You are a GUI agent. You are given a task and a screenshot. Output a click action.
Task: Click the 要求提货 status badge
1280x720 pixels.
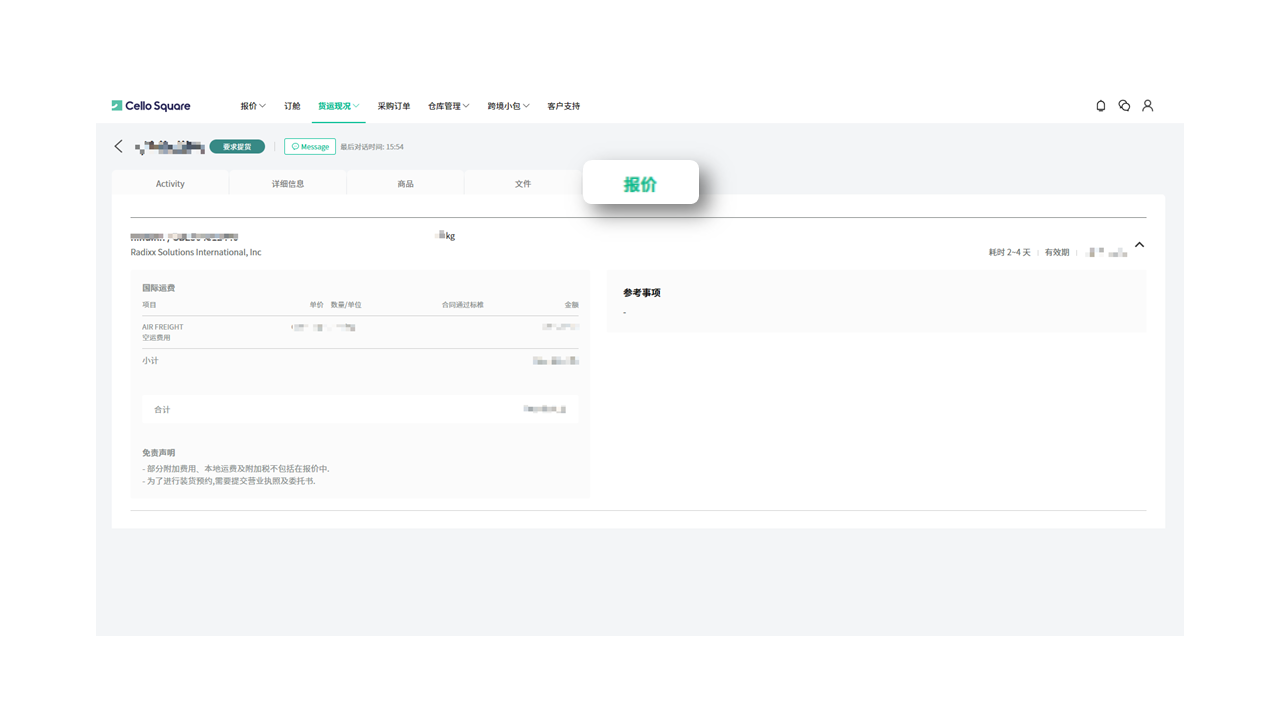[237, 147]
